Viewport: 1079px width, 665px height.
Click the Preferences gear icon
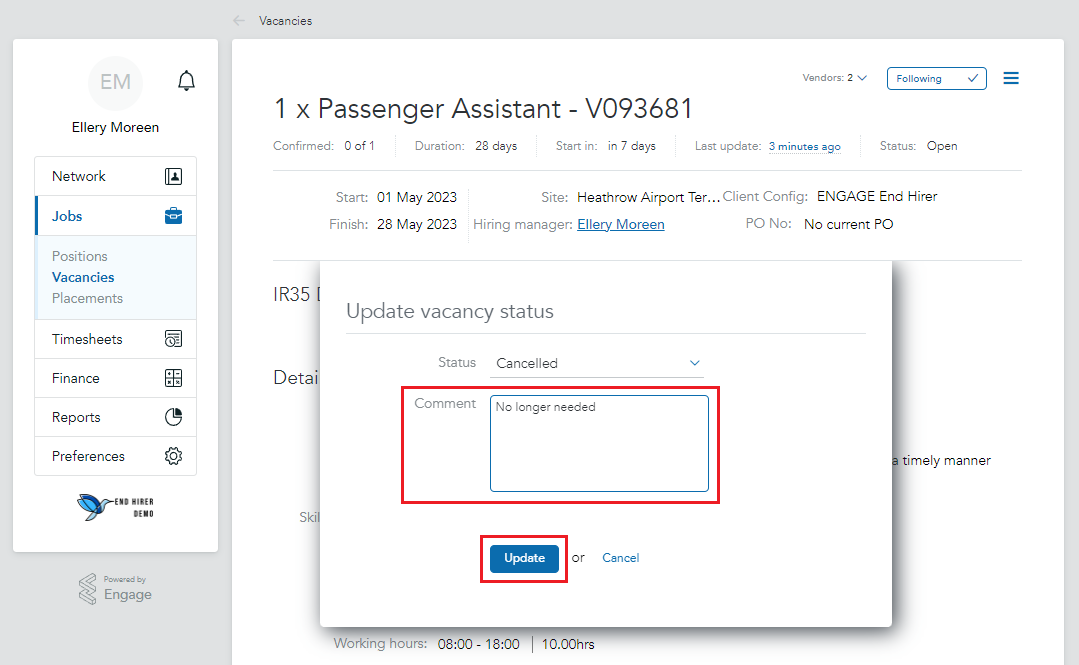173,456
